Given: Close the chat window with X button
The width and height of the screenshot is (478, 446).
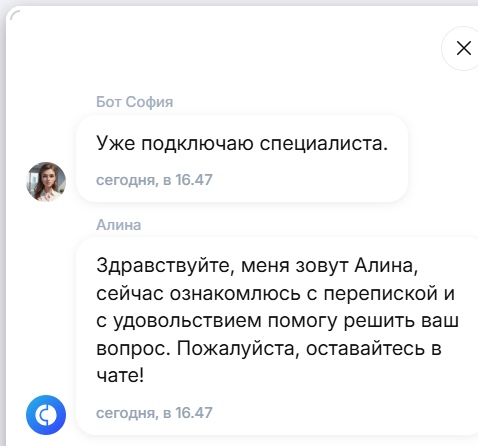Looking at the screenshot, I should tap(463, 48).
